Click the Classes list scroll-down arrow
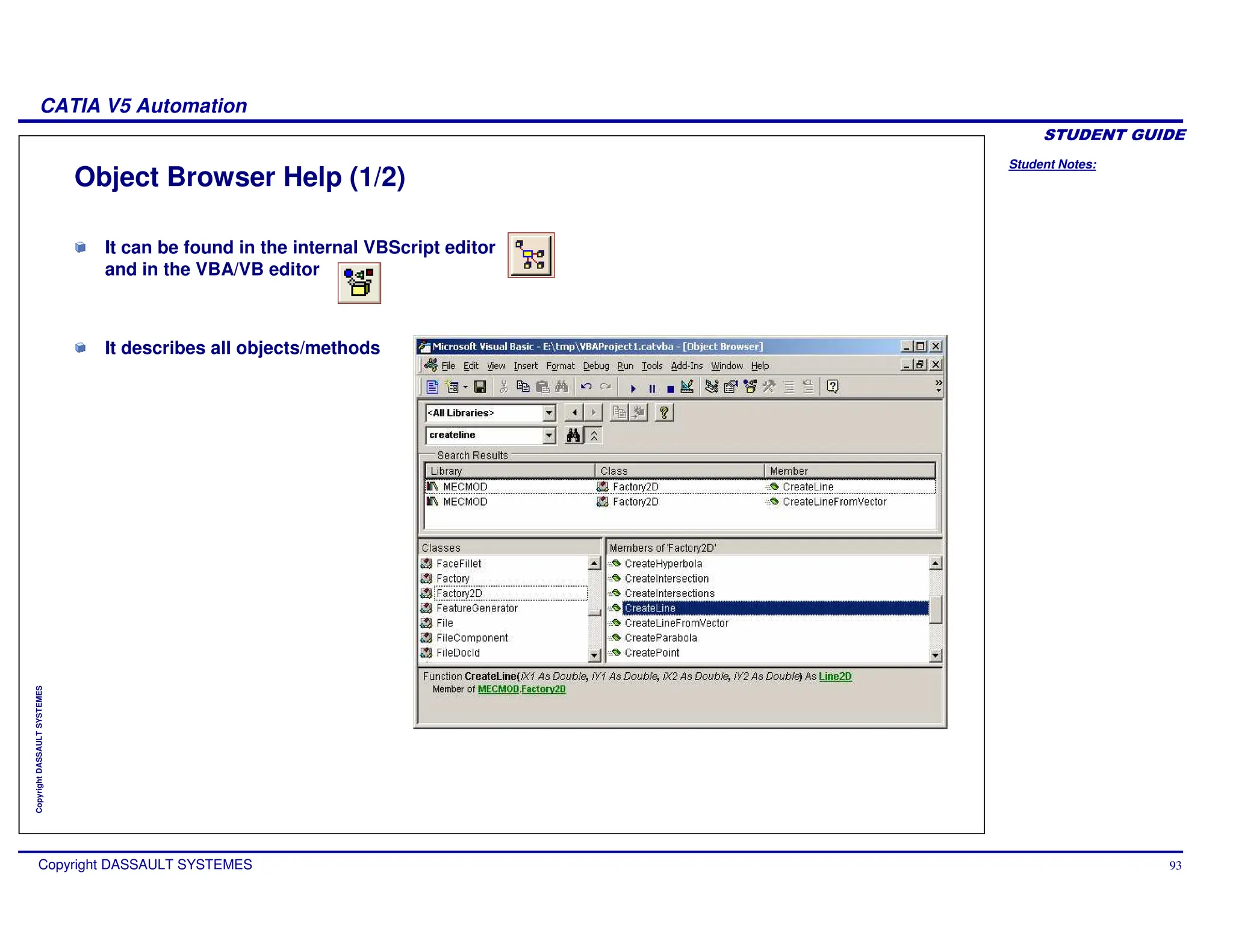1233x952 pixels. 594,655
